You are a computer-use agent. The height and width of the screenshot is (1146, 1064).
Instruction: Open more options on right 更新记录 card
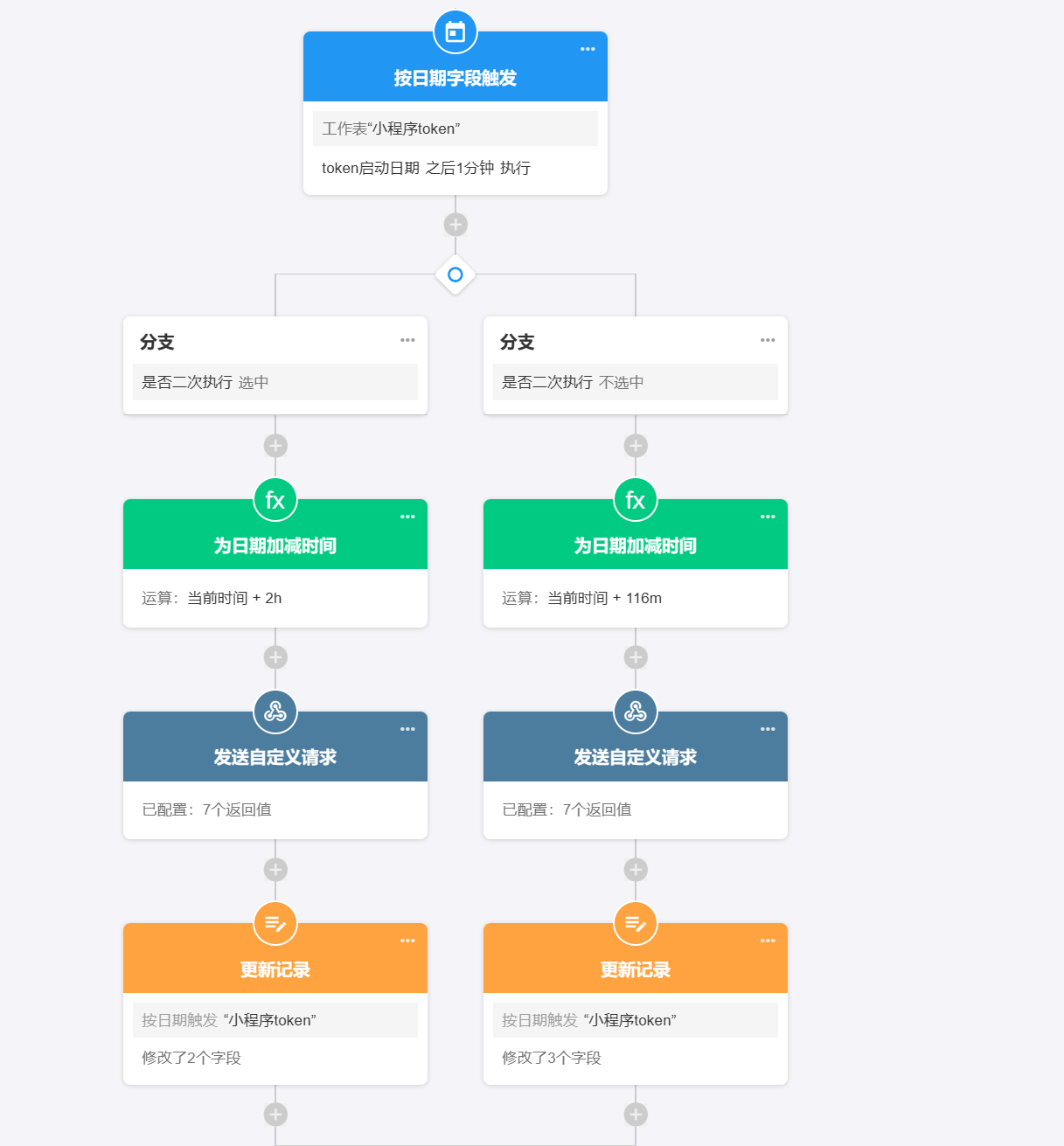tap(768, 941)
